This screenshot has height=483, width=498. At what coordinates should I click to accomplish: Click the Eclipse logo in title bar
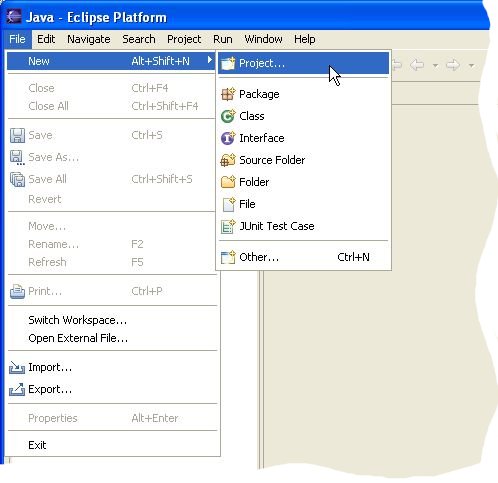(14, 17)
